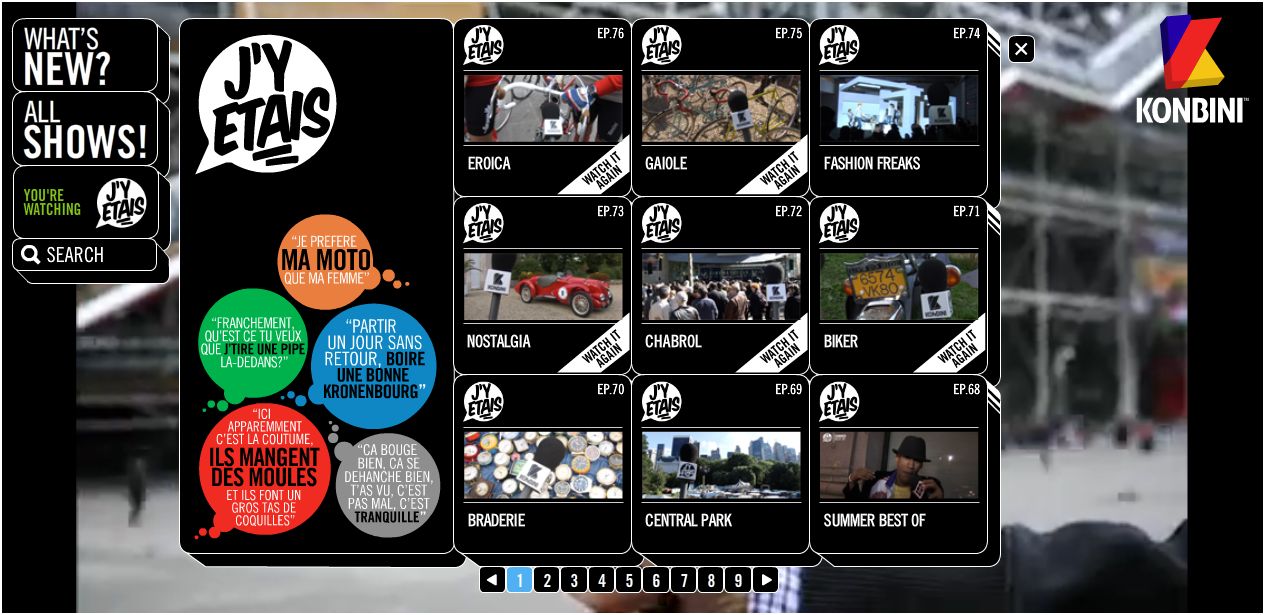Open the Braderie episode thumbnail
This screenshot has width=1265, height=615.
click(x=543, y=465)
